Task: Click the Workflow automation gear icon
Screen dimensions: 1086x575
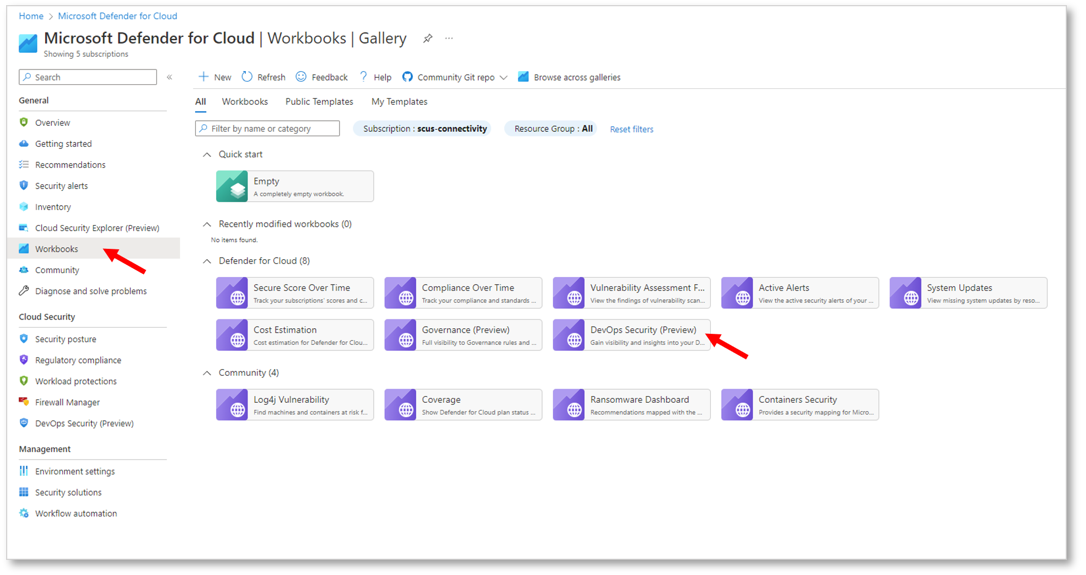Action: pyautogui.click(x=24, y=513)
